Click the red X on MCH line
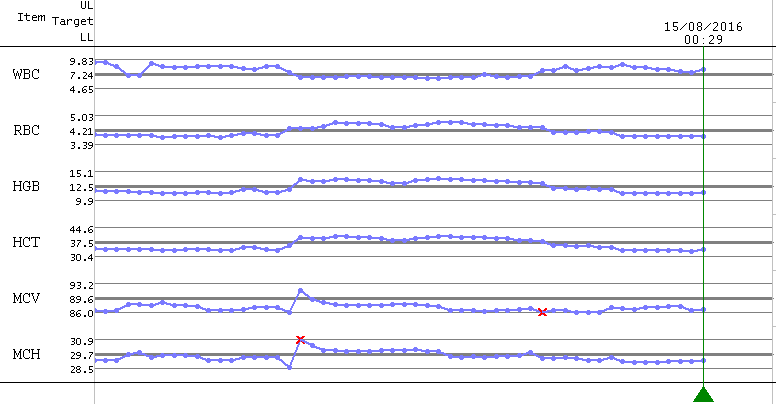776x404 pixels. (300, 340)
